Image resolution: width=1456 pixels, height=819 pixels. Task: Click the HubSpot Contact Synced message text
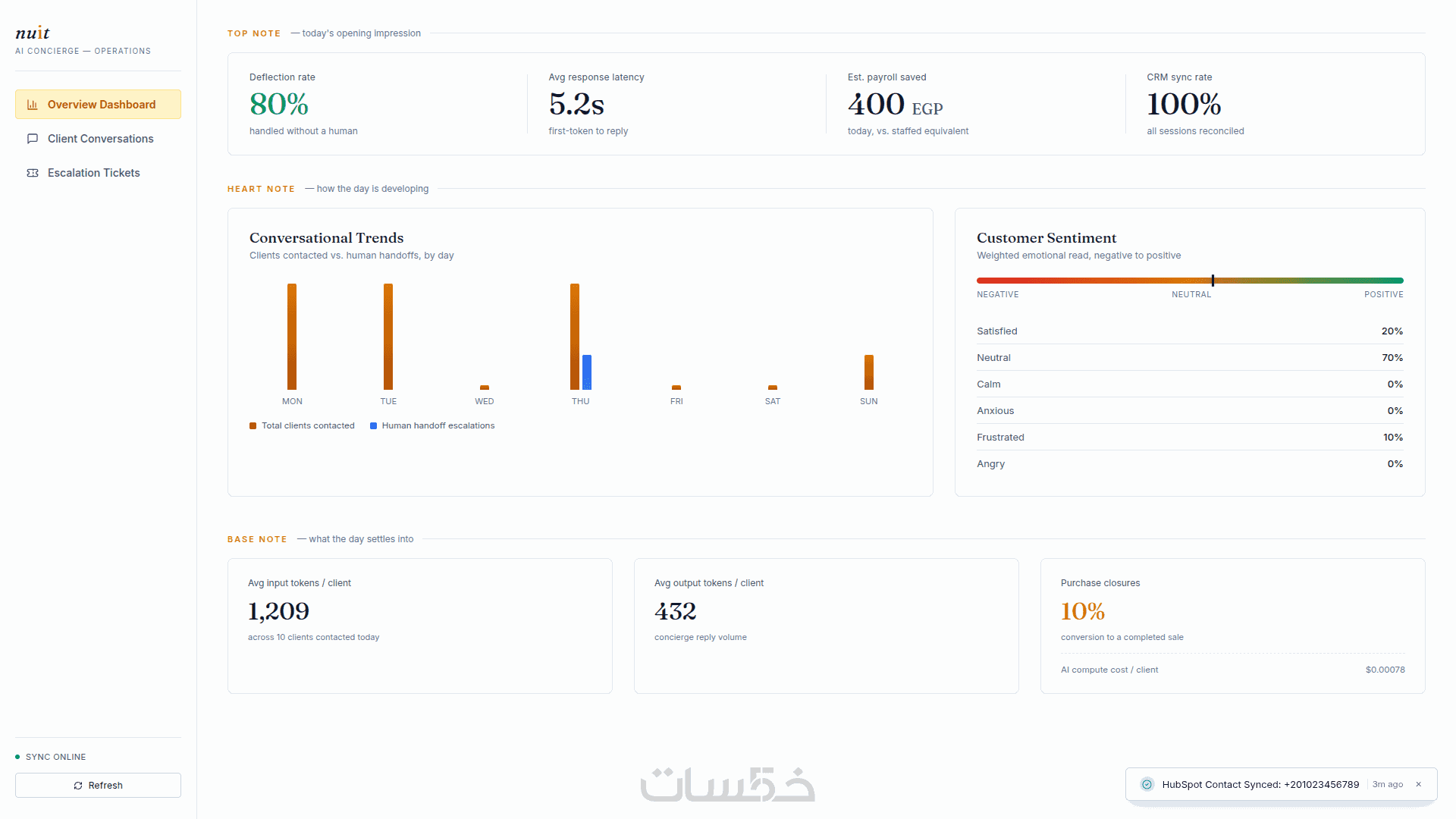coord(1260,785)
